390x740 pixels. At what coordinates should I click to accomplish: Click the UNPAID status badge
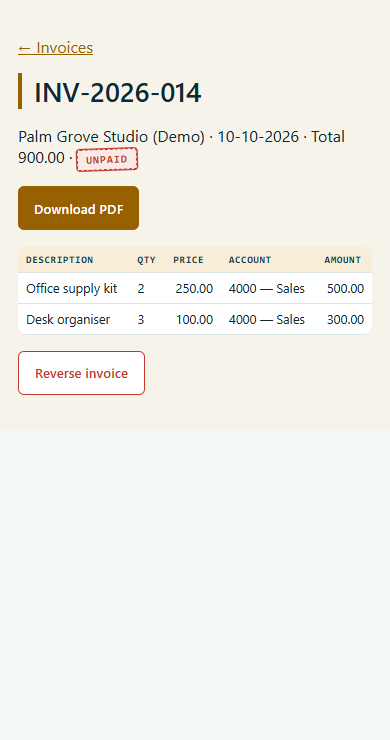pyautogui.click(x=107, y=160)
